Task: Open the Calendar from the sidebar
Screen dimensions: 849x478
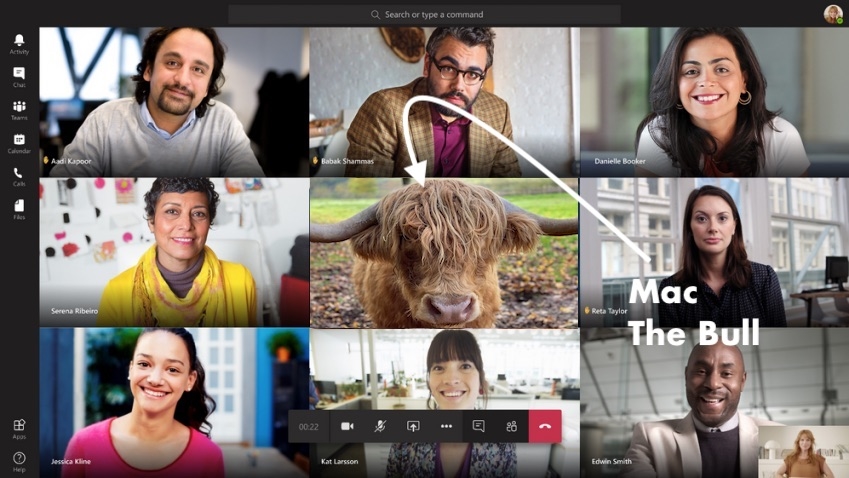Action: (x=19, y=143)
